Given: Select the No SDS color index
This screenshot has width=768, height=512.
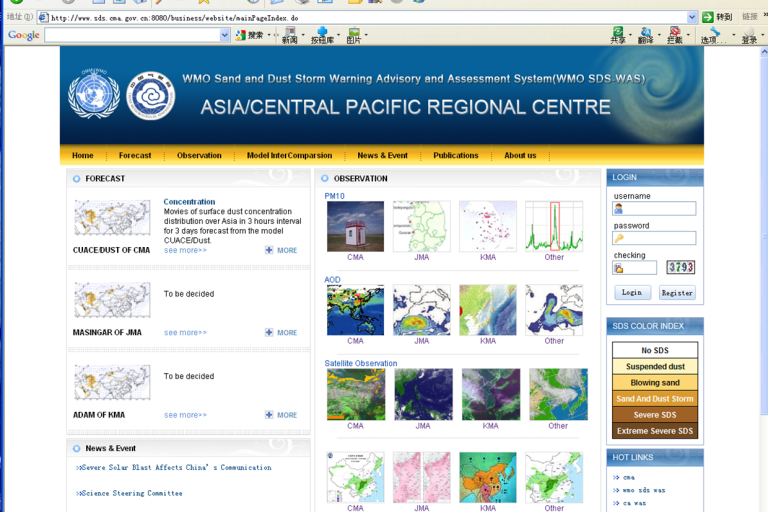Looking at the screenshot, I should [655, 350].
